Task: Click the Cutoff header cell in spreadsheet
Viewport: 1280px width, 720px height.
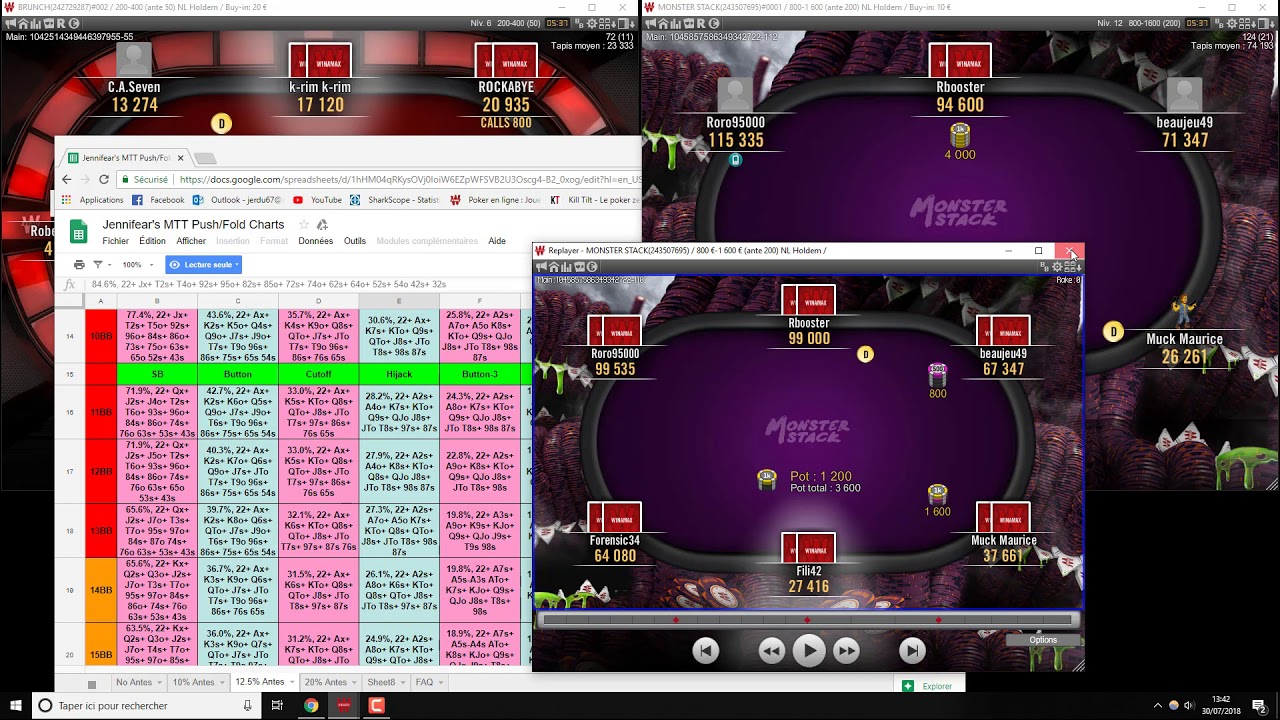Action: (318, 374)
